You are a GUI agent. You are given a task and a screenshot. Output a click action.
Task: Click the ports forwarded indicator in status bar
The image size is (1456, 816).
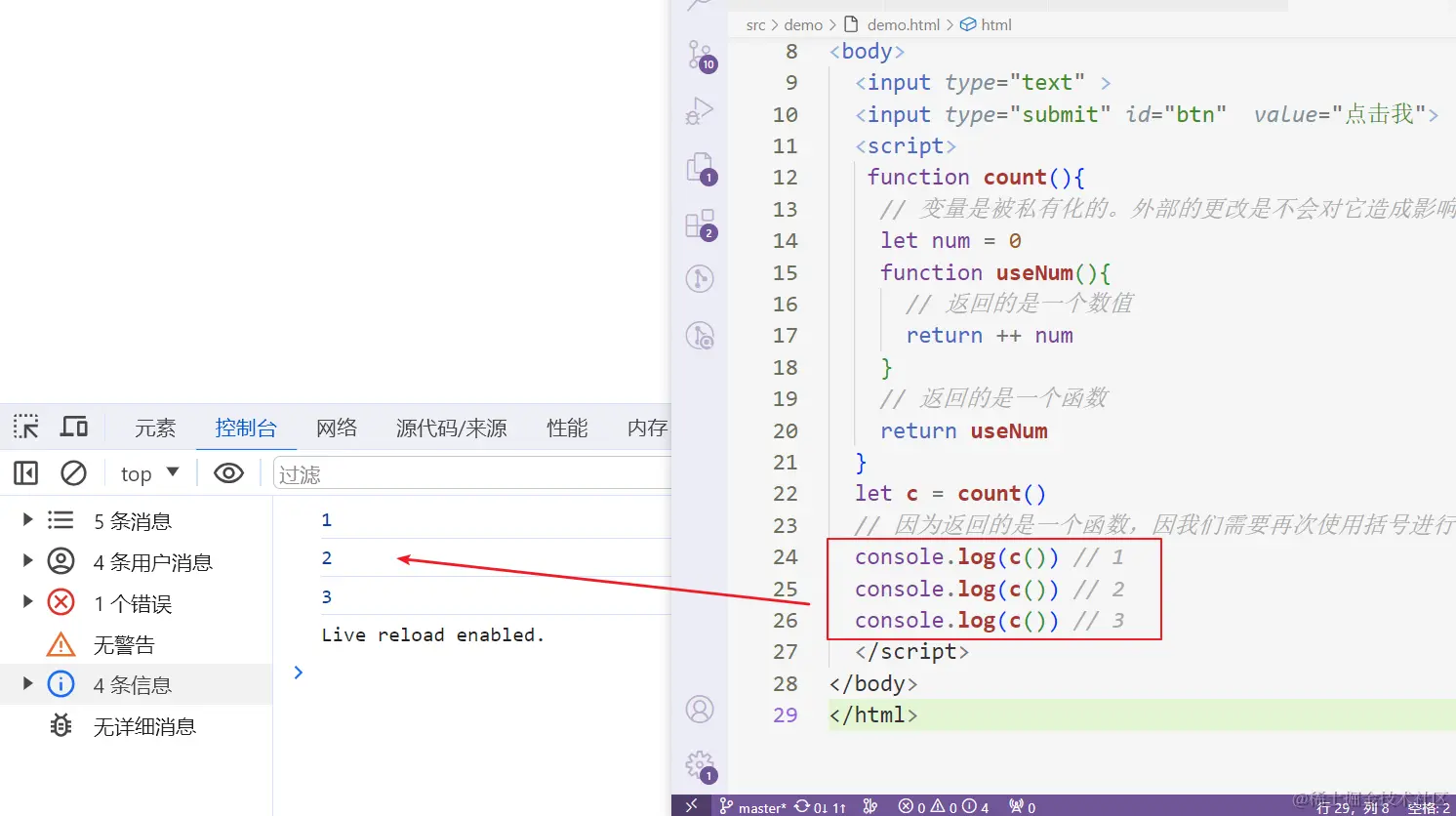point(1022,807)
